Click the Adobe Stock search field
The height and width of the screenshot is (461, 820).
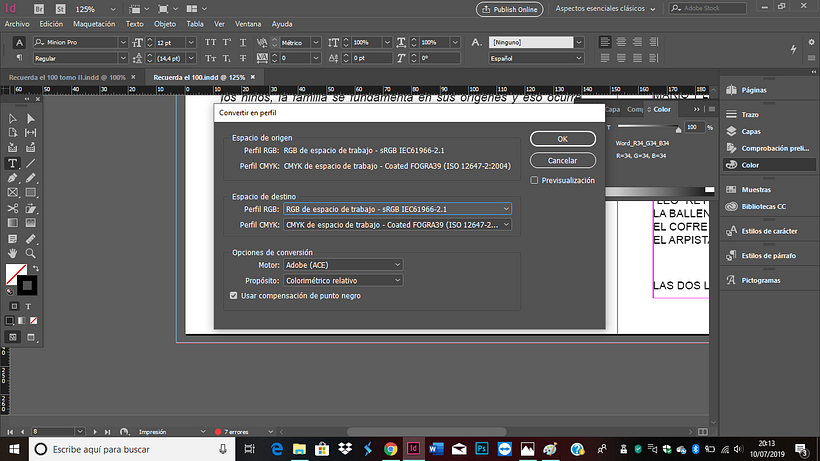pos(708,8)
